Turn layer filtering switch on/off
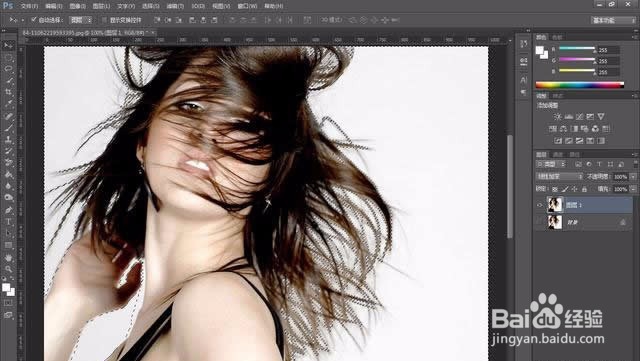 point(635,164)
